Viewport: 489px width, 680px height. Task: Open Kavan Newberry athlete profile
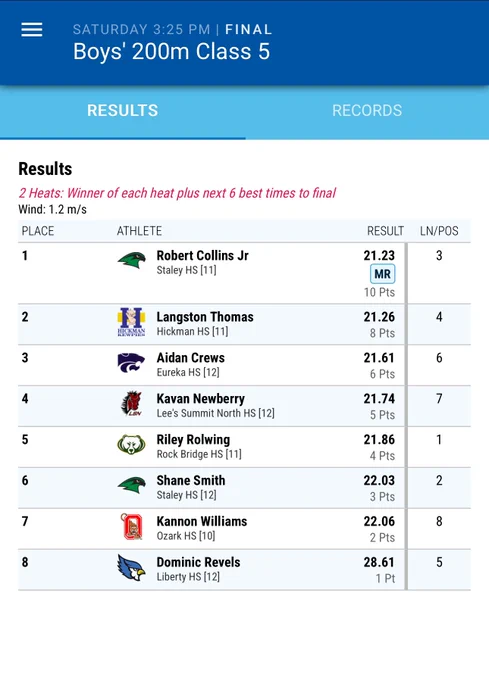(201, 399)
